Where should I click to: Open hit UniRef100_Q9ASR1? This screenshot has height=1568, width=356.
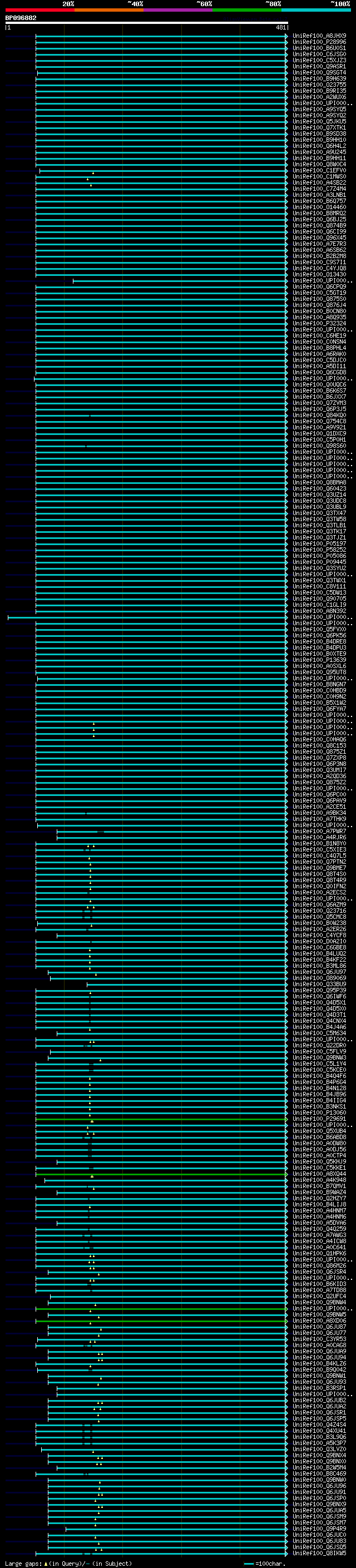point(319,66)
